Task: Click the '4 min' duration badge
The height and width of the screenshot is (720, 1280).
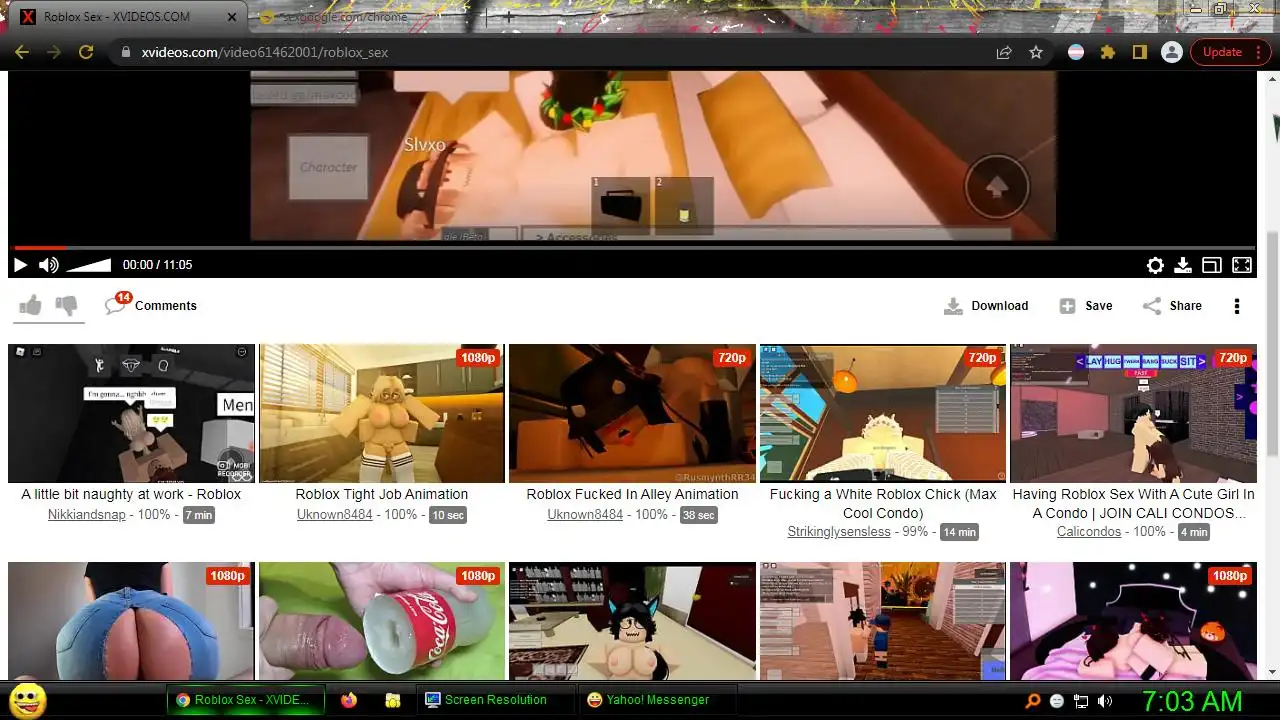Action: point(1194,532)
